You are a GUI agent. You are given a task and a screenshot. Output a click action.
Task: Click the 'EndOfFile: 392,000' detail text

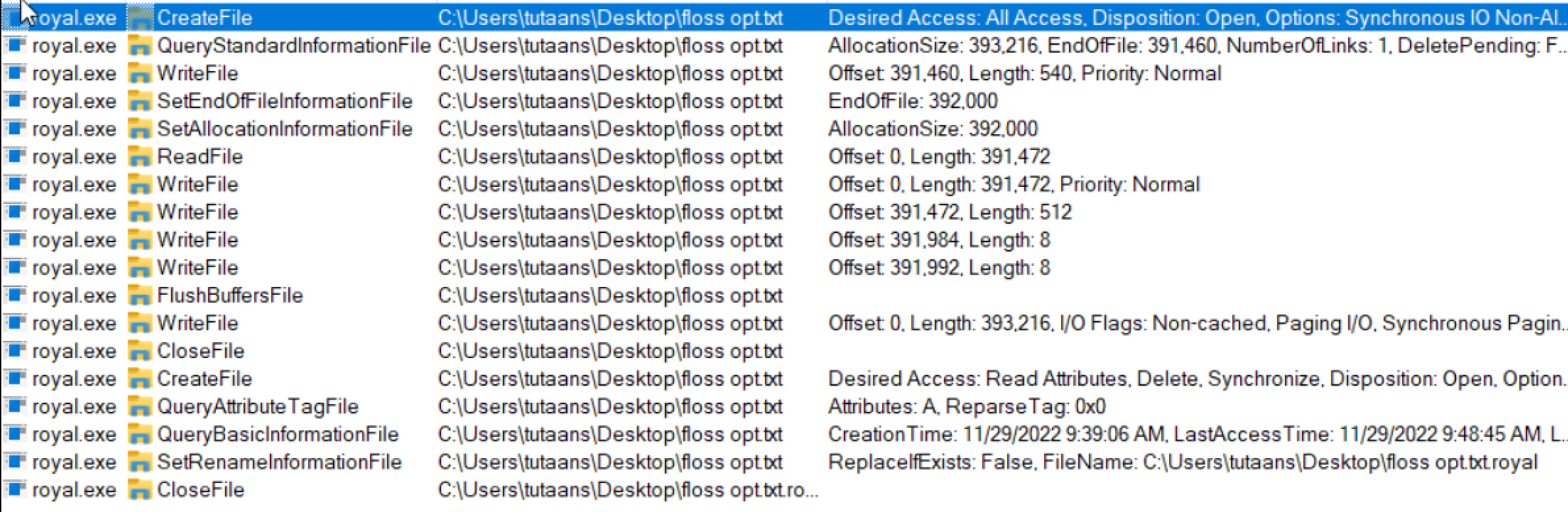tap(912, 101)
